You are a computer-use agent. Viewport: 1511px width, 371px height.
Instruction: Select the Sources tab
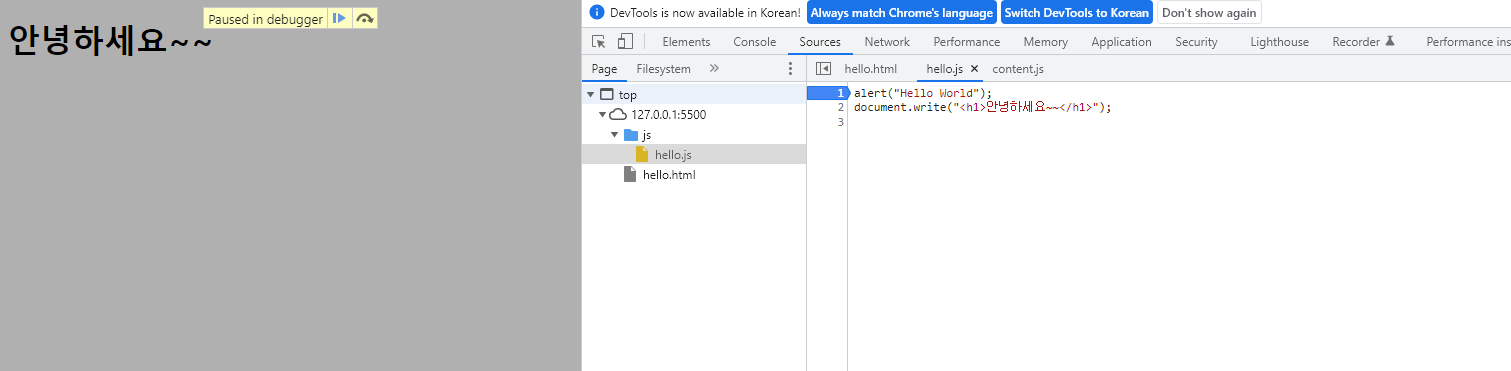[820, 42]
